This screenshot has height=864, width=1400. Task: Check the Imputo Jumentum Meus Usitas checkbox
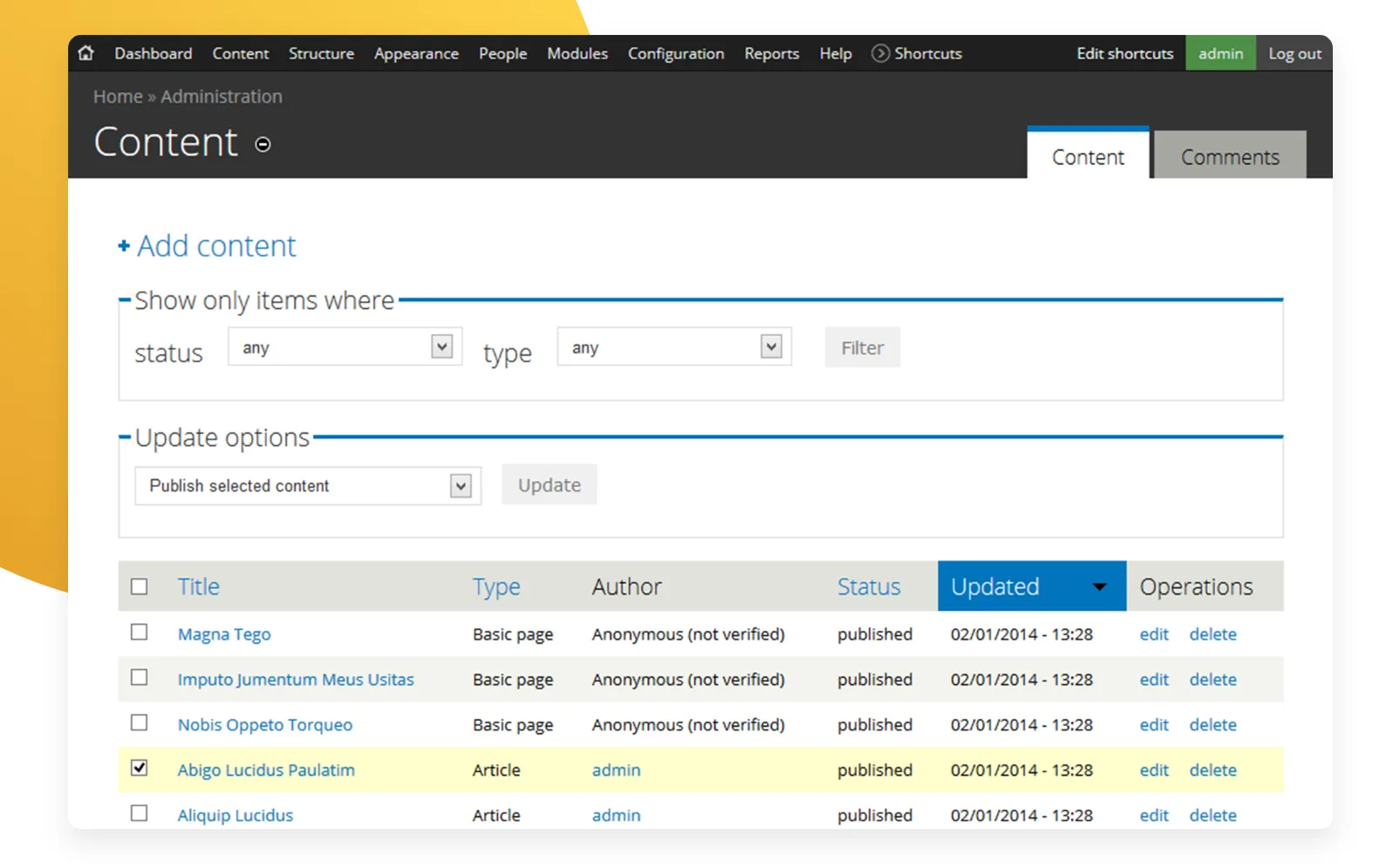[140, 677]
